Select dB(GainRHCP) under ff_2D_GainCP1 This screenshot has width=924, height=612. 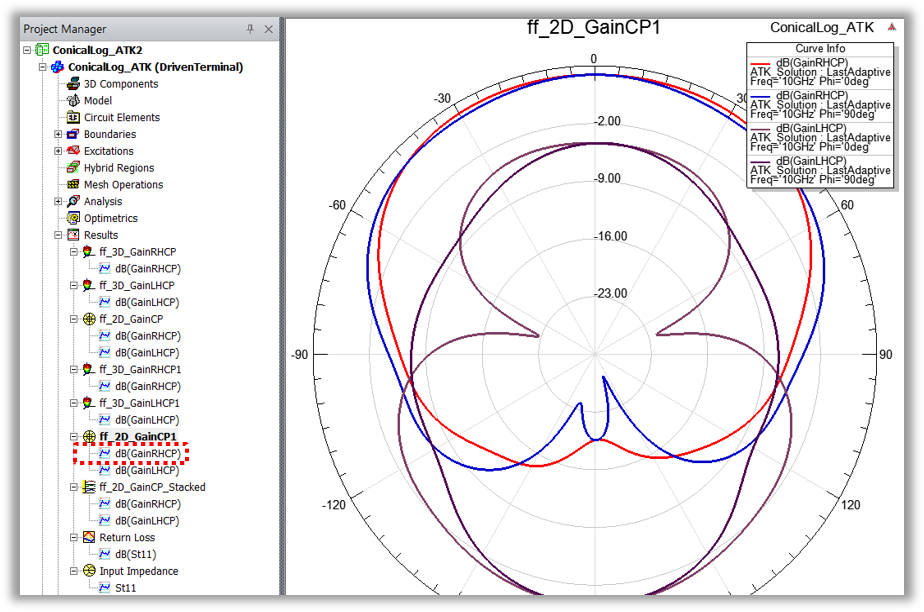tap(148, 454)
